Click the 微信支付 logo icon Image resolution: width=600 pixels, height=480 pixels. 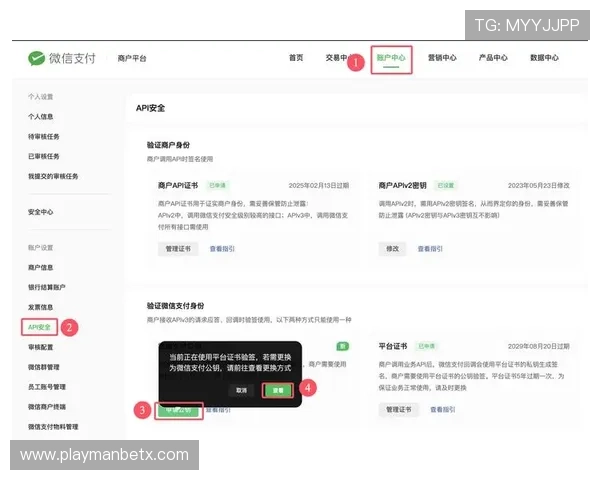(36, 58)
